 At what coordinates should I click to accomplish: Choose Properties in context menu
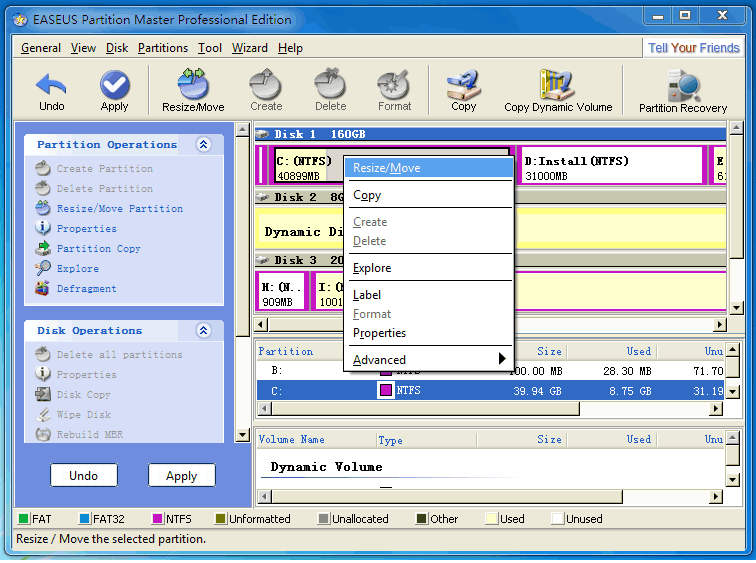click(x=428, y=333)
